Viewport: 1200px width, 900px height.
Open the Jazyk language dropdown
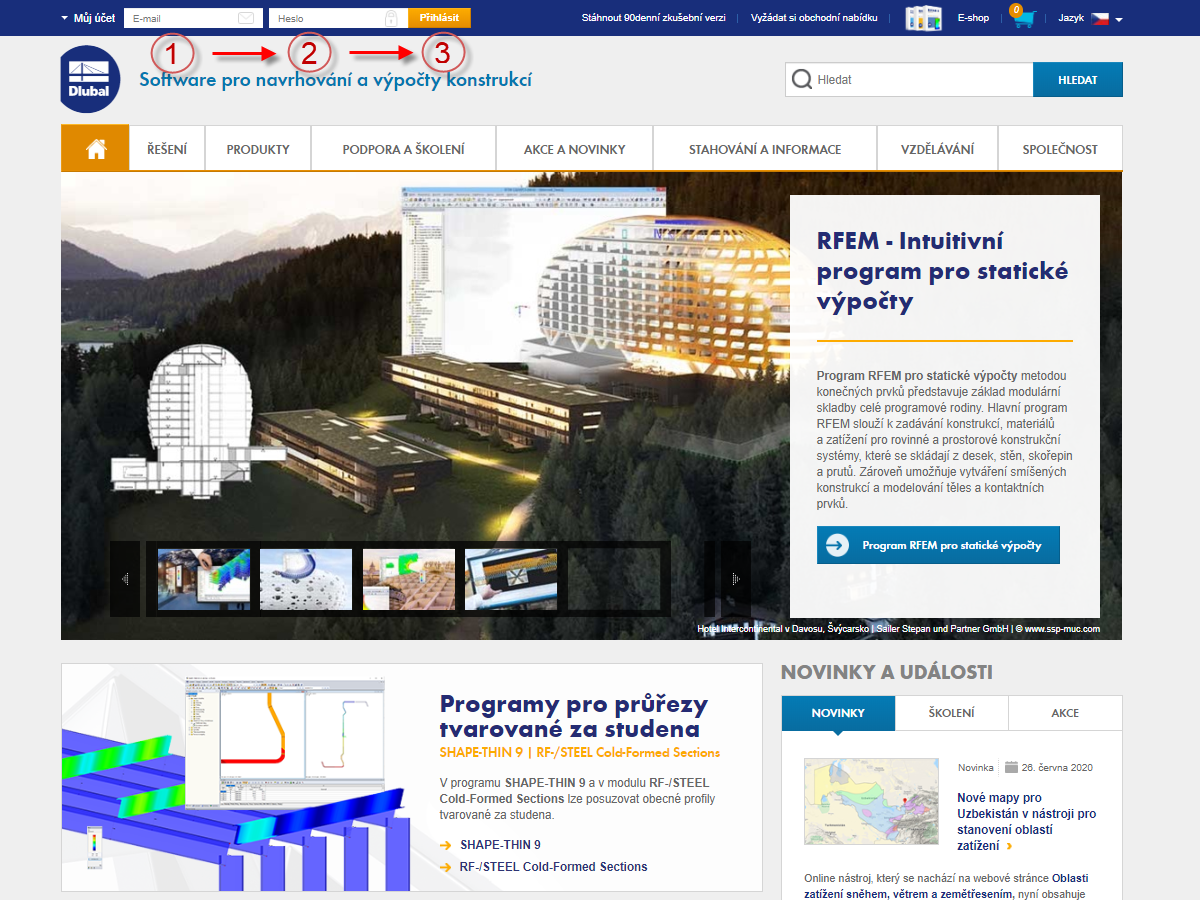point(1090,18)
